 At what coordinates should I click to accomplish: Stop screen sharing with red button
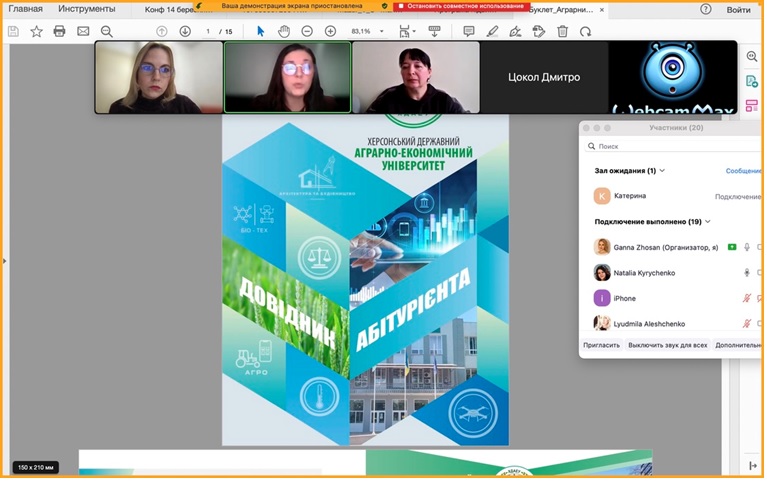point(461,6)
